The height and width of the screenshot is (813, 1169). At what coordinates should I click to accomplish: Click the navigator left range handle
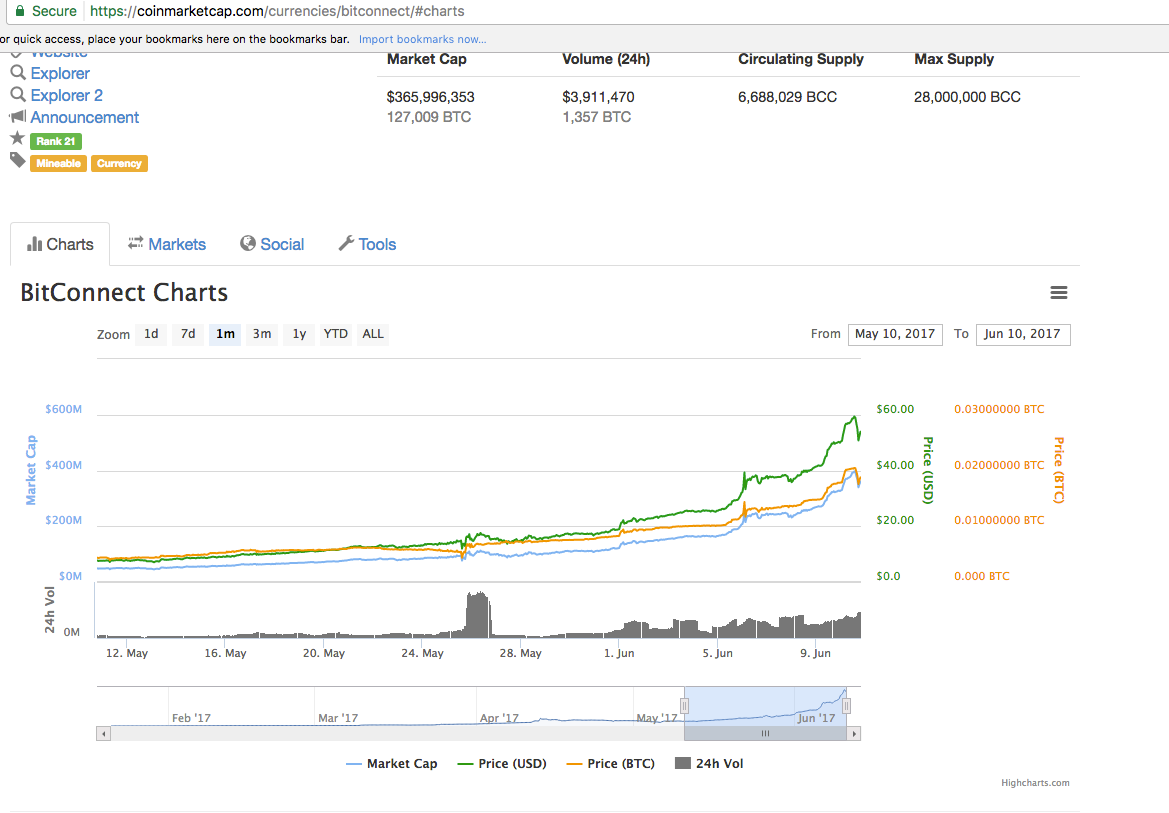click(684, 706)
